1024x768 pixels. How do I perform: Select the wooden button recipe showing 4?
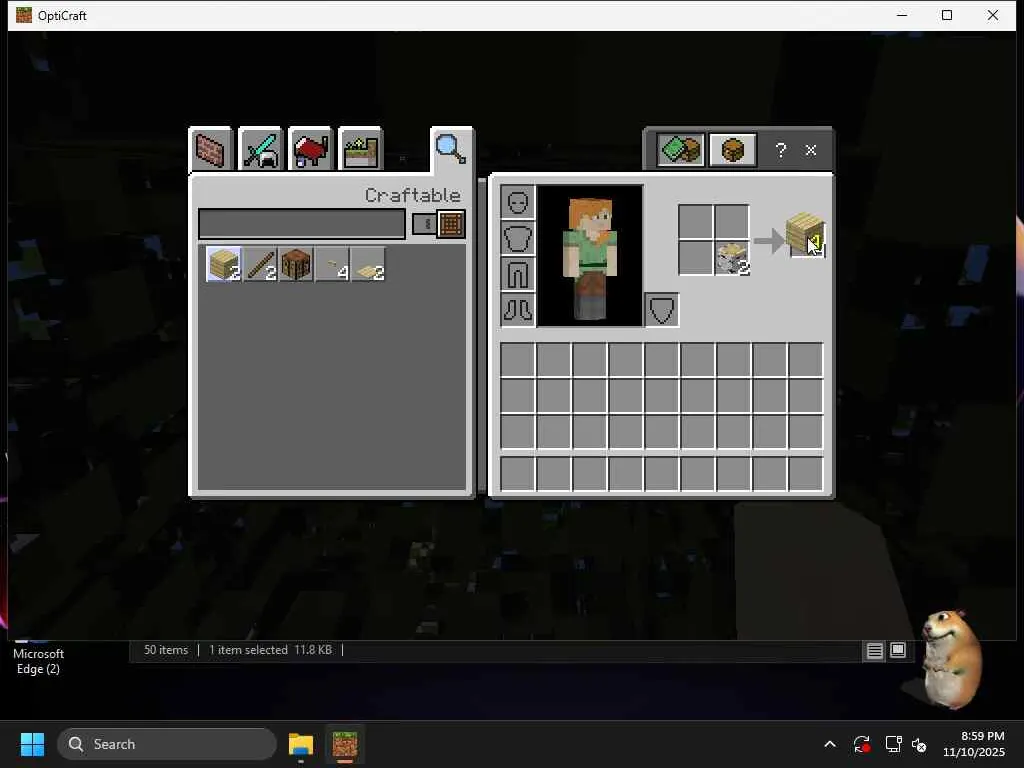click(x=332, y=264)
